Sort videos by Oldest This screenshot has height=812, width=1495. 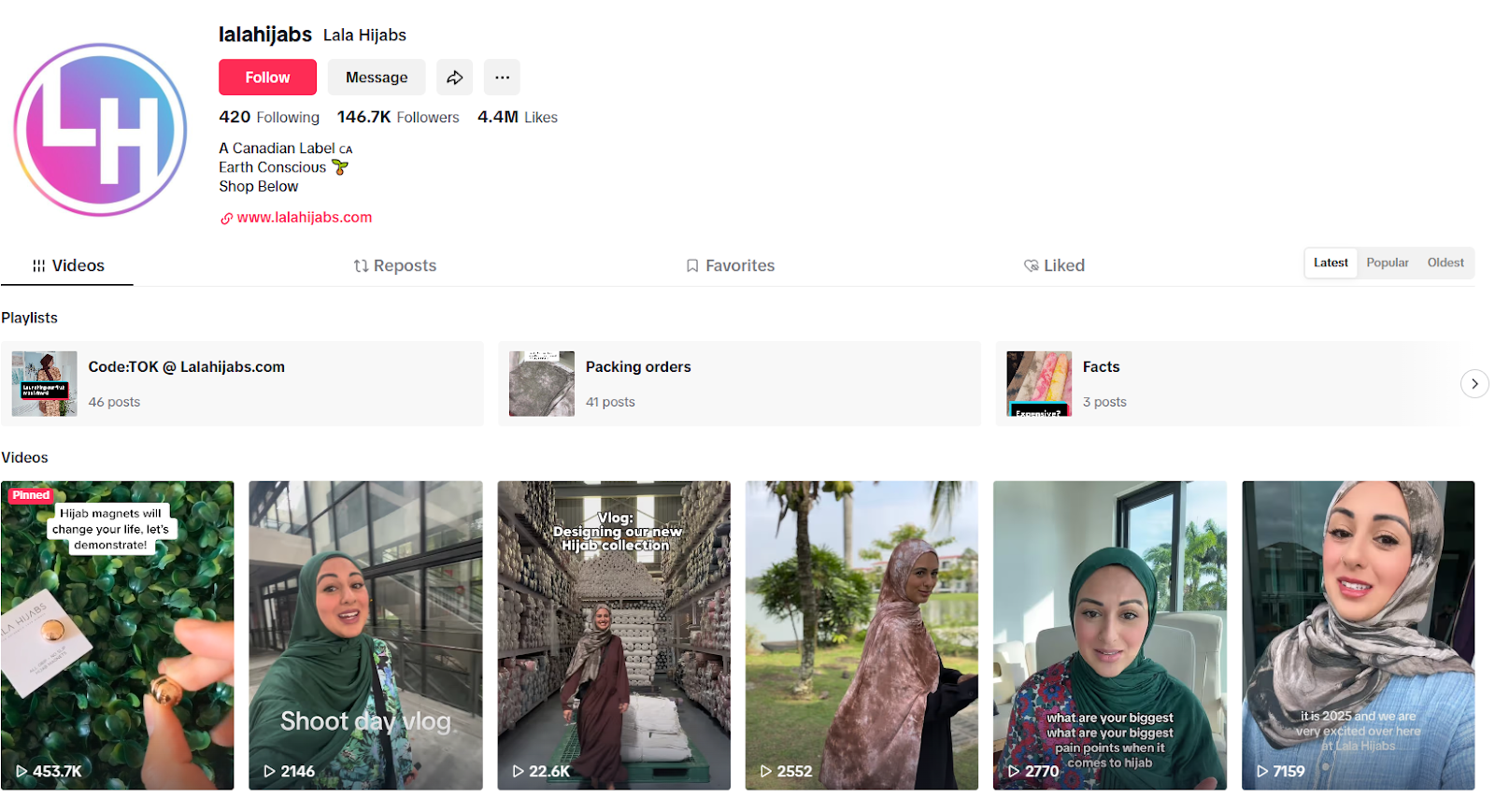(x=1445, y=264)
